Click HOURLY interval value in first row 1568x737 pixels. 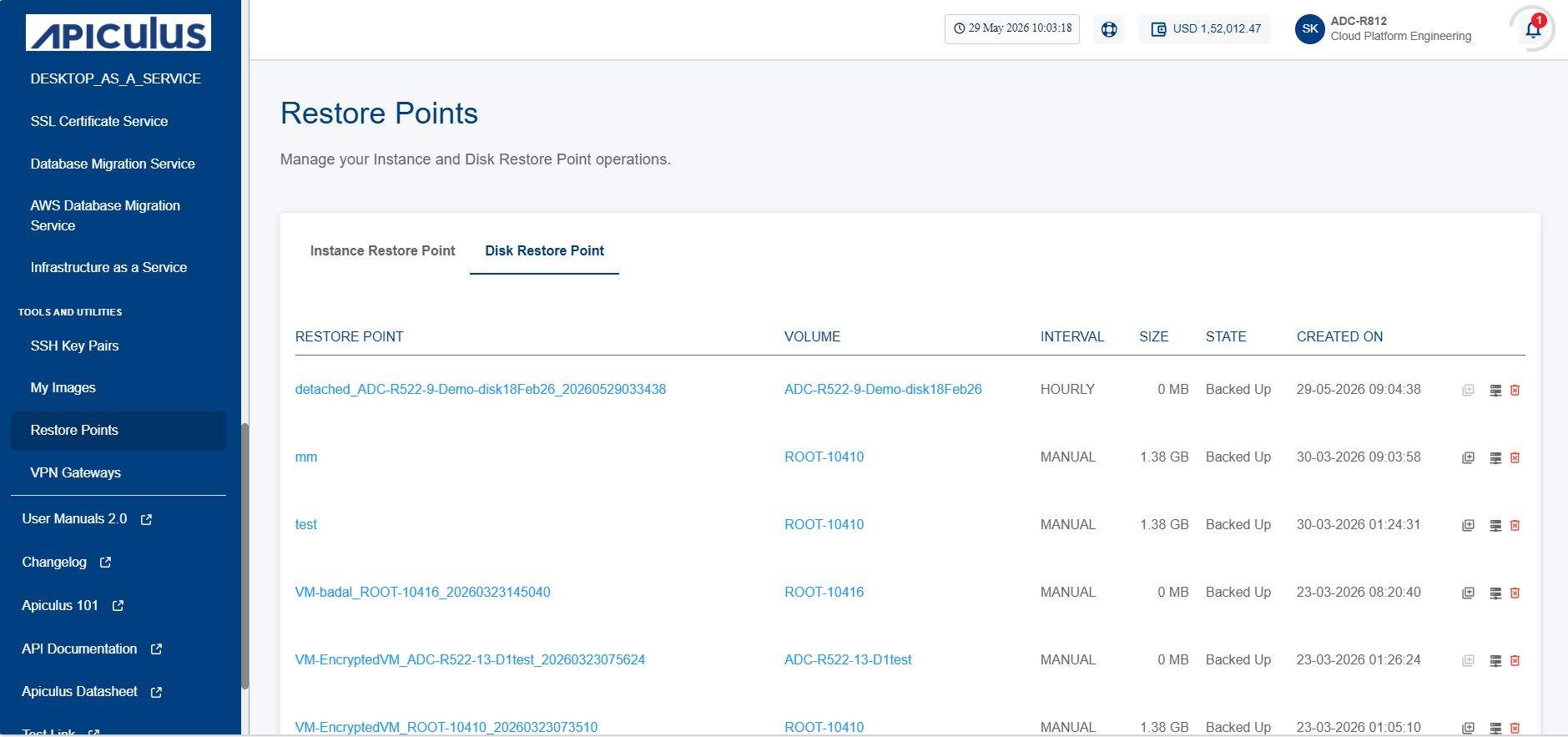tap(1067, 389)
